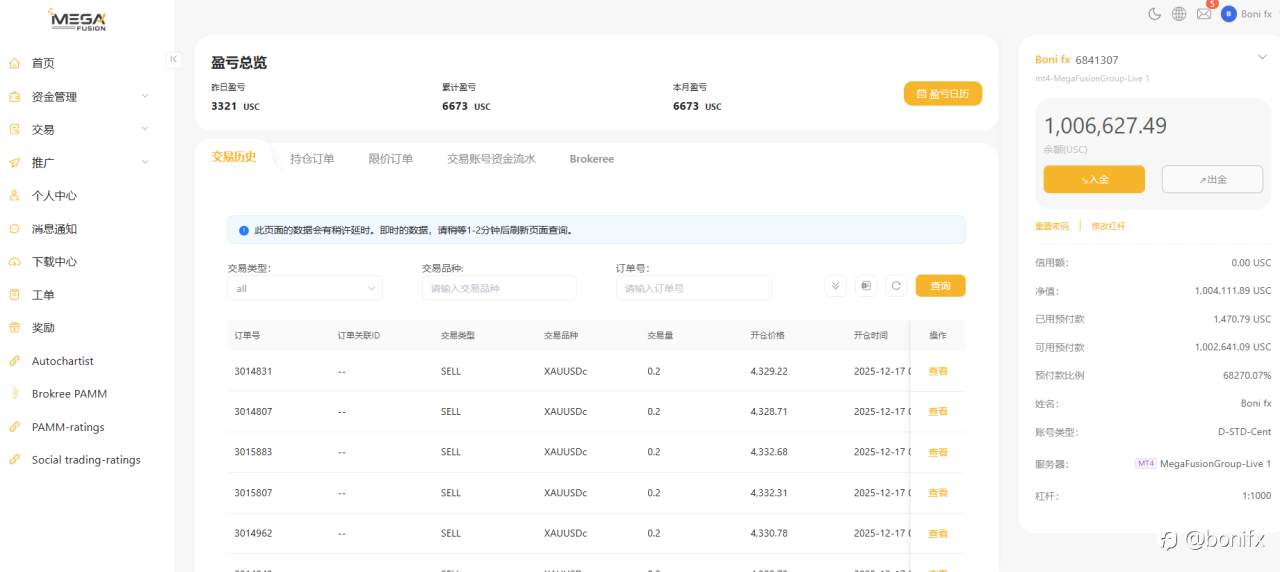Expand the account selector chevron beside 6841307

[x=1261, y=58]
